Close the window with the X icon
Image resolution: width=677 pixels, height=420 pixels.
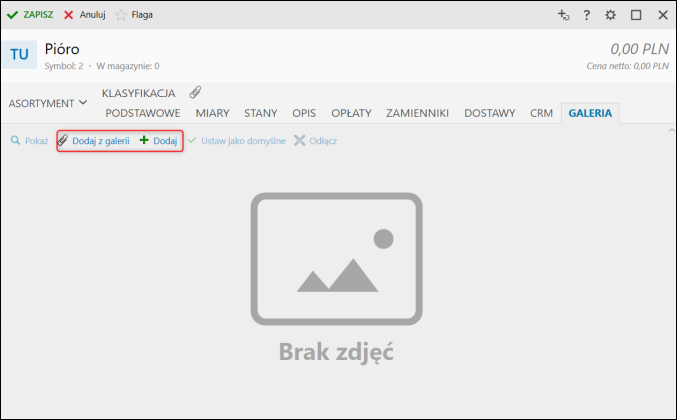click(663, 15)
